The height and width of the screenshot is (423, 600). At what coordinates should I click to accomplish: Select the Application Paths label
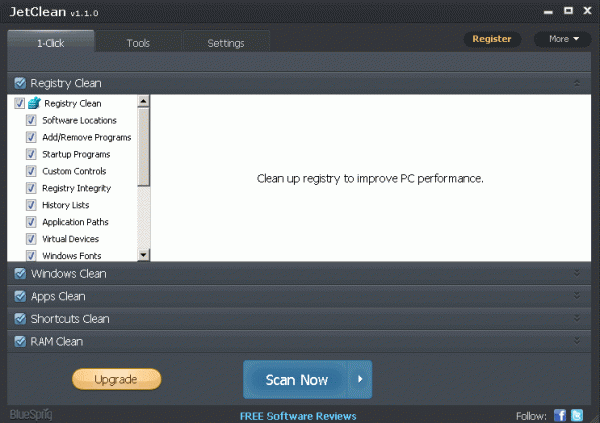coord(75,222)
